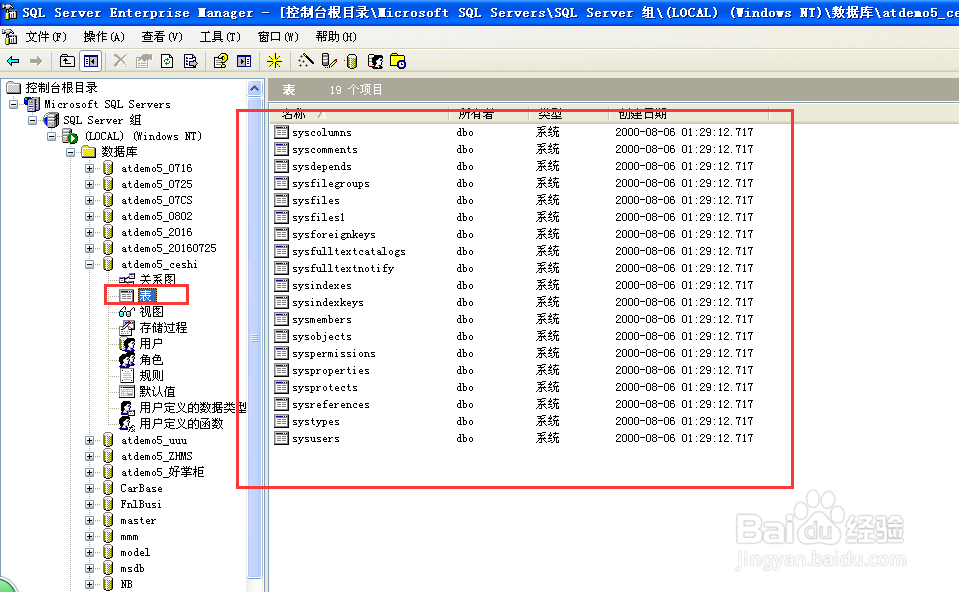Click the 规则 node icon
This screenshot has width=959, height=592.
(127, 376)
